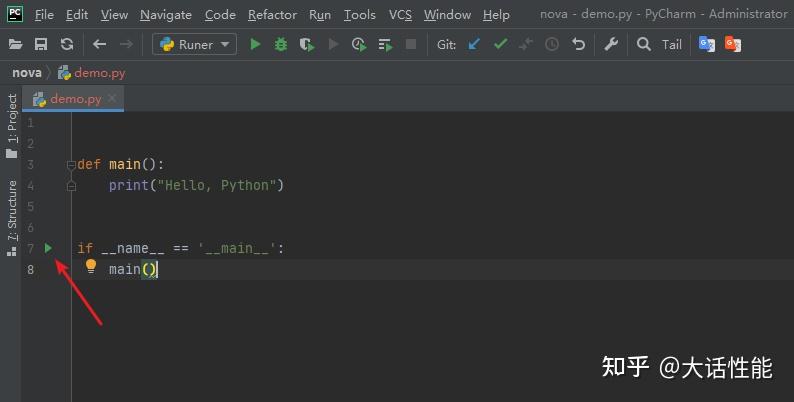This screenshot has width=794, height=402.
Task: Open the Window menu
Action: click(447, 15)
